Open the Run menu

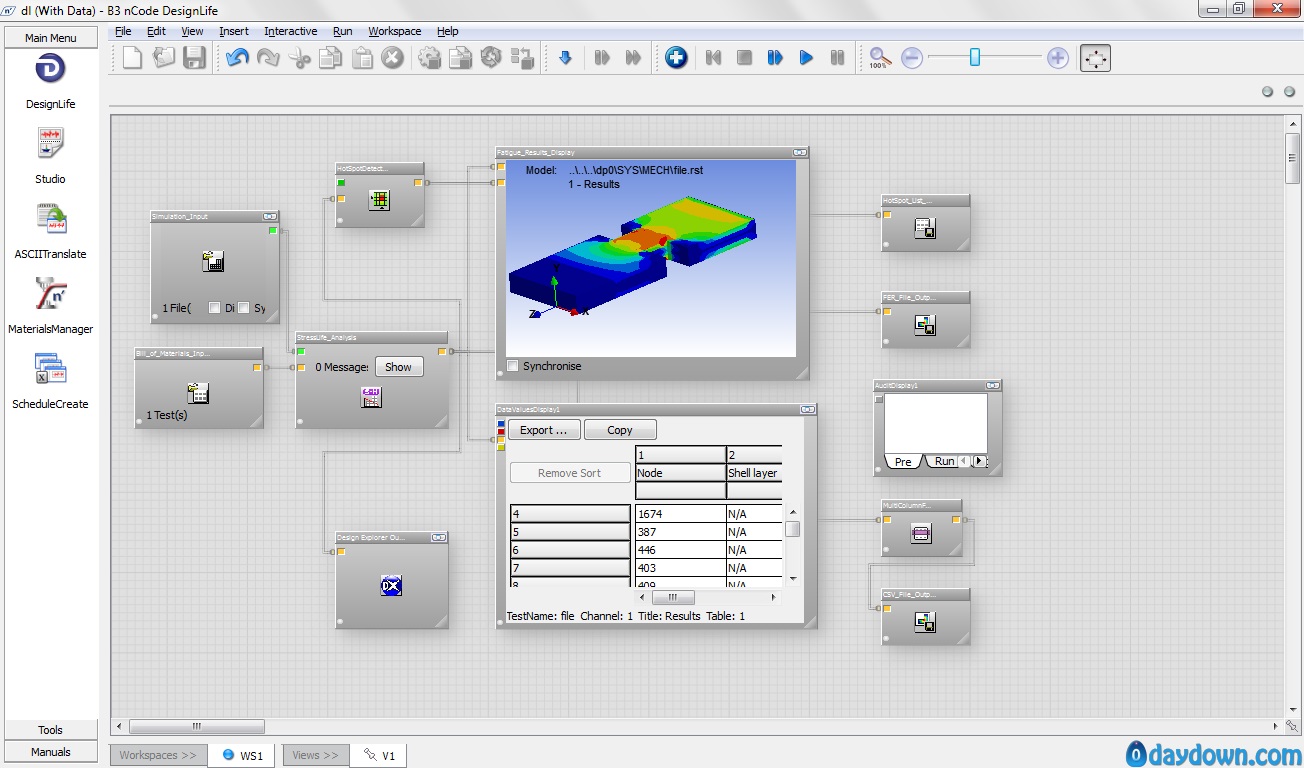pos(343,31)
